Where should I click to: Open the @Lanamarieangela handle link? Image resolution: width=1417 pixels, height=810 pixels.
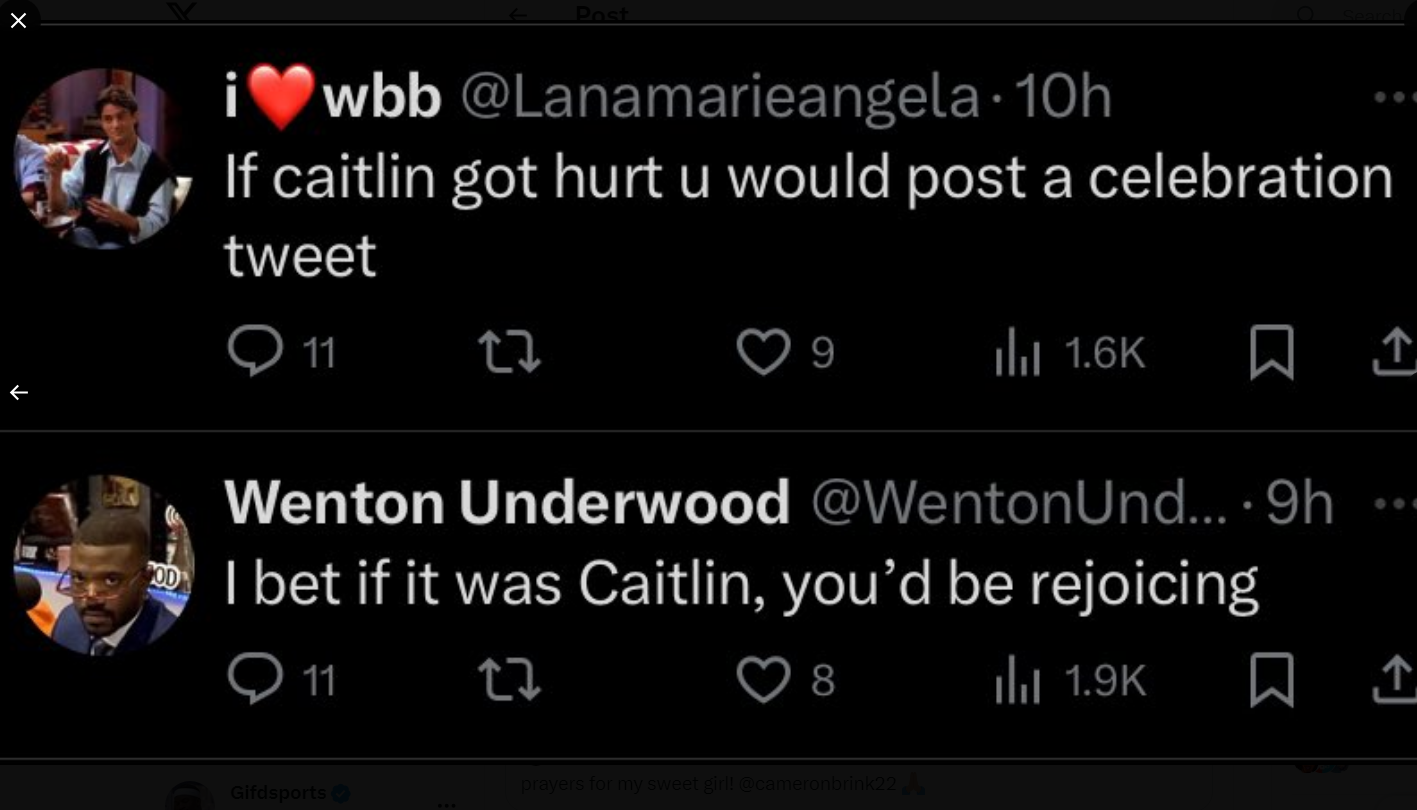coord(719,98)
